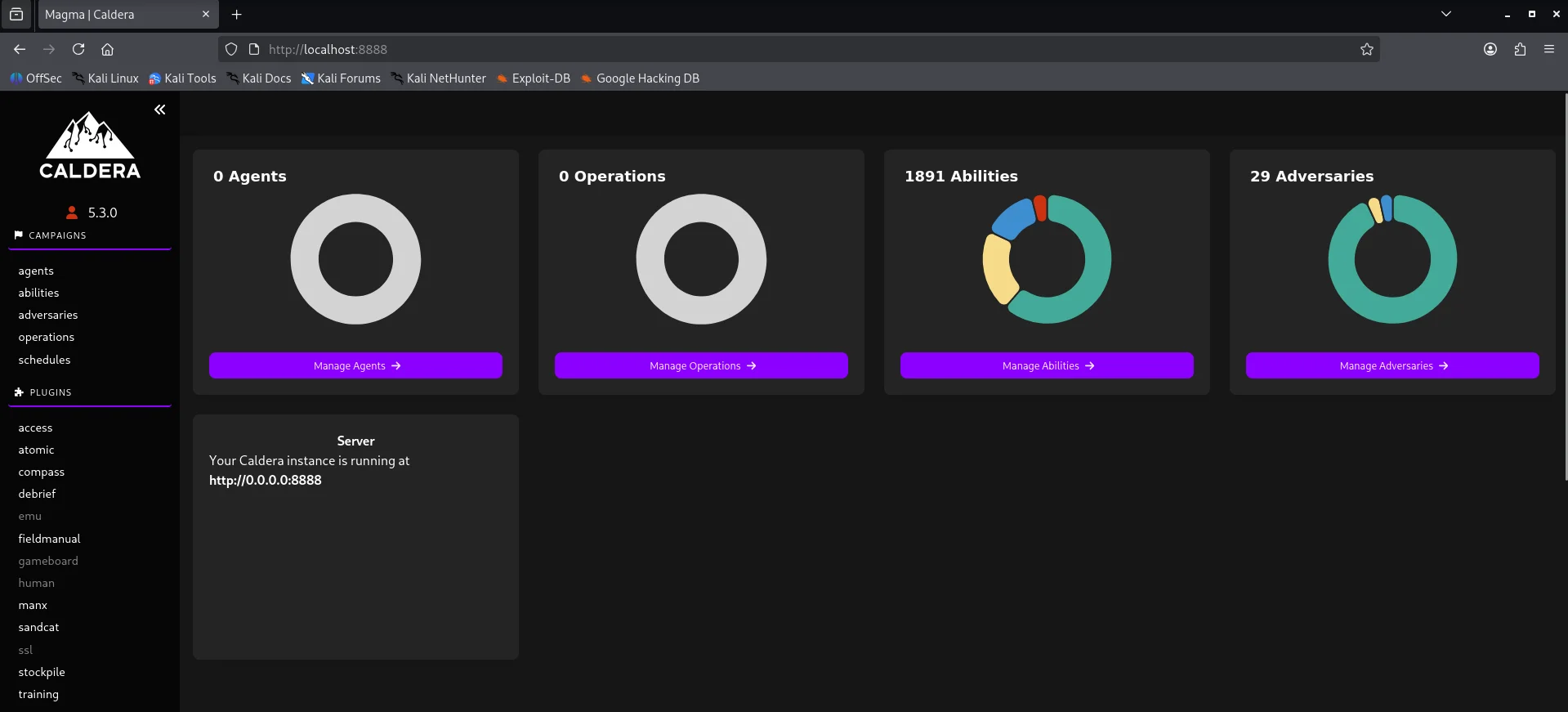Click the site information page icon

[x=254, y=49]
